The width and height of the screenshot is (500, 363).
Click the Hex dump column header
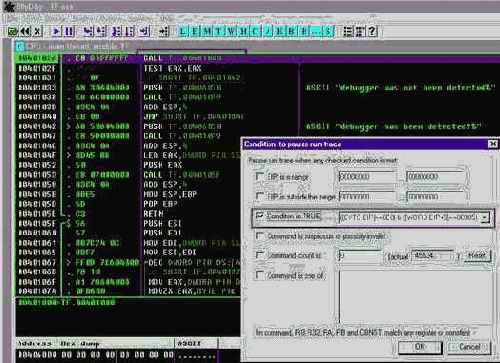click(x=79, y=343)
